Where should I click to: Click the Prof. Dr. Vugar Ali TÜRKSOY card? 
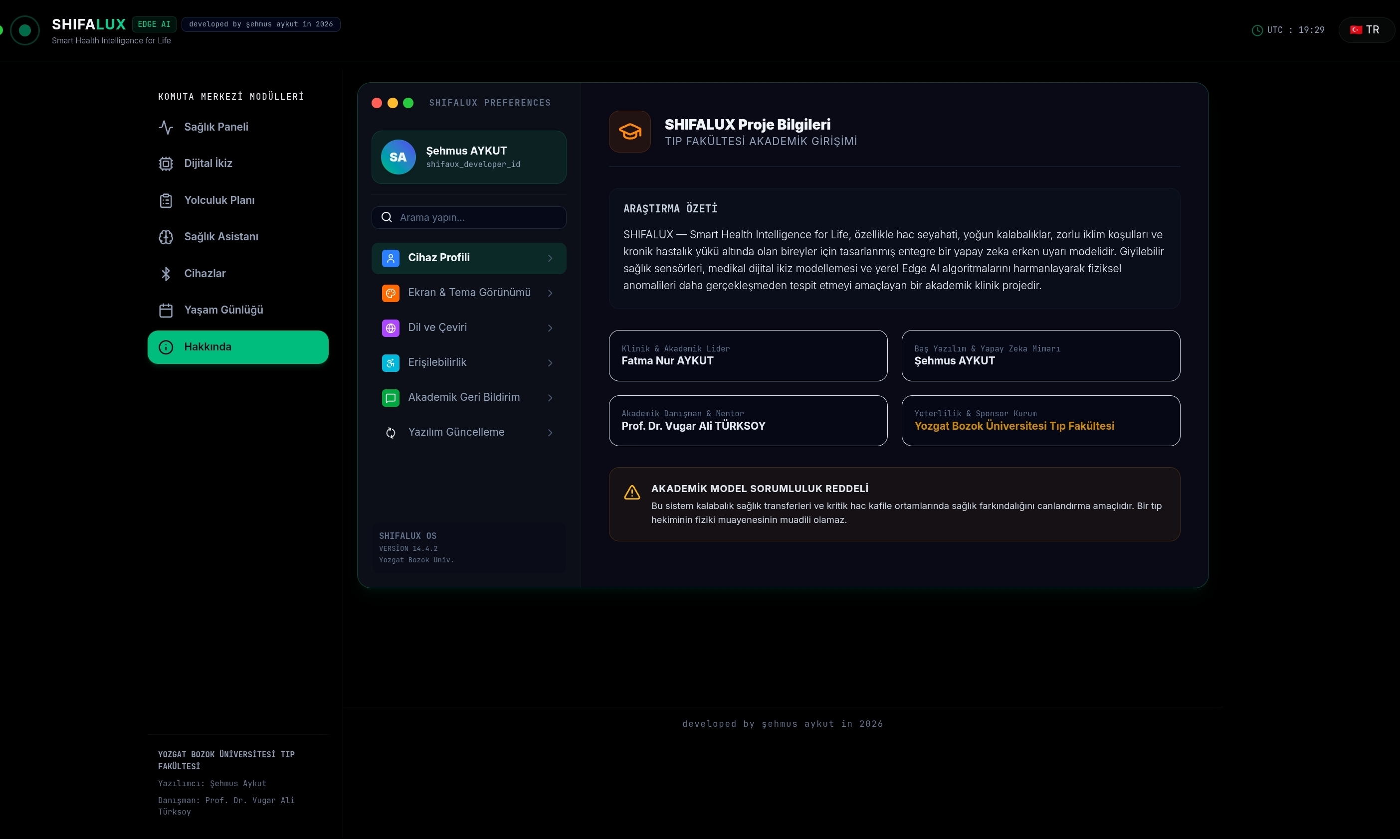point(748,421)
